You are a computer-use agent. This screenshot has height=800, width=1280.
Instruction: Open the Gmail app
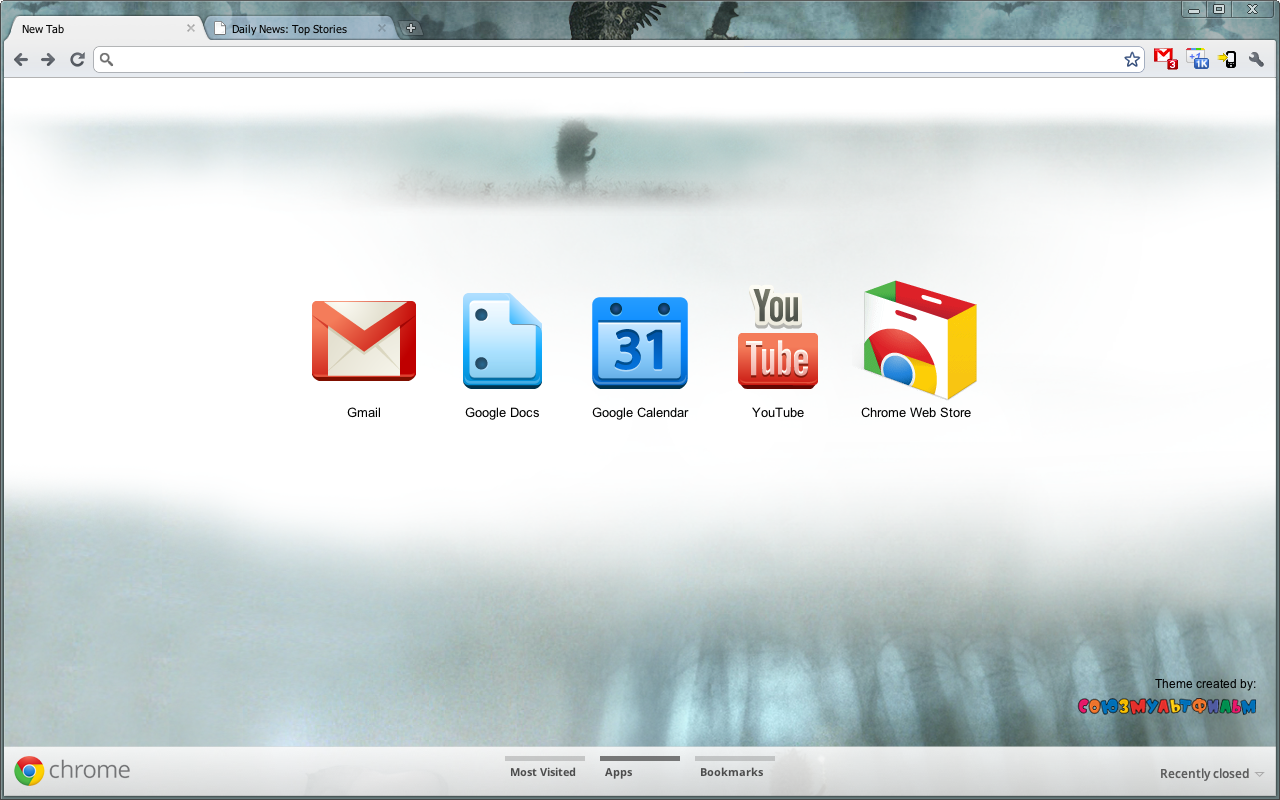364,341
